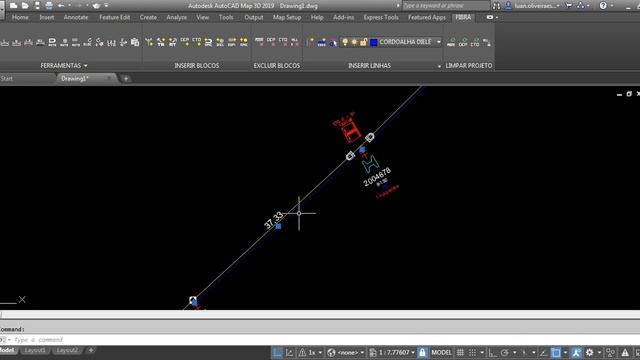
Task: Expand the INSERIR LINHAS panel arrow
Action: [x=439, y=66]
